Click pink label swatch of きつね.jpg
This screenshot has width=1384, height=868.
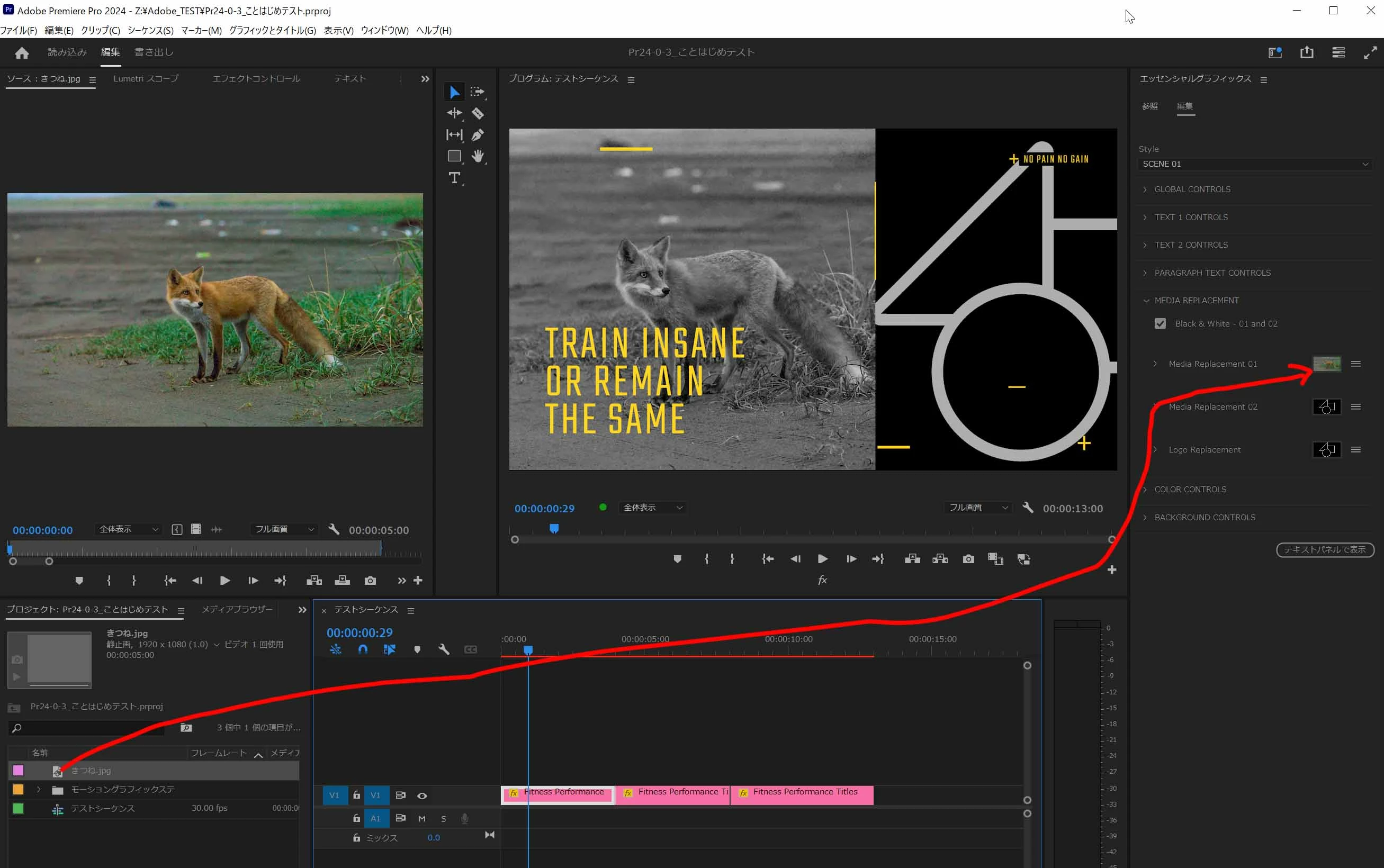[19, 771]
